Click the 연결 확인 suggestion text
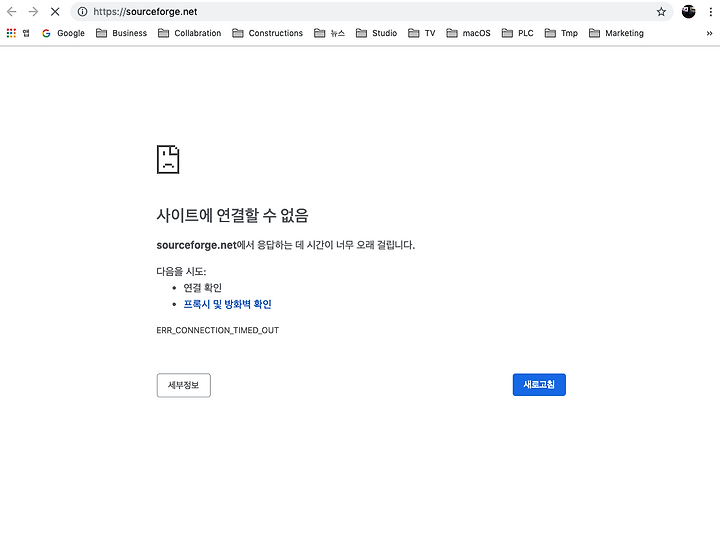This screenshot has height=535, width=720. pos(202,287)
